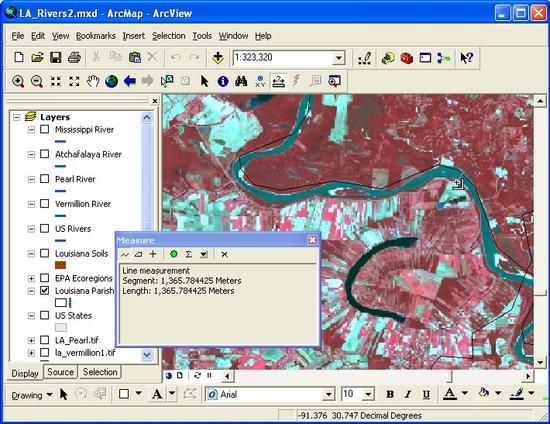550x424 pixels.
Task: Expand the EPA Ecoregions layer
Action: 31,278
